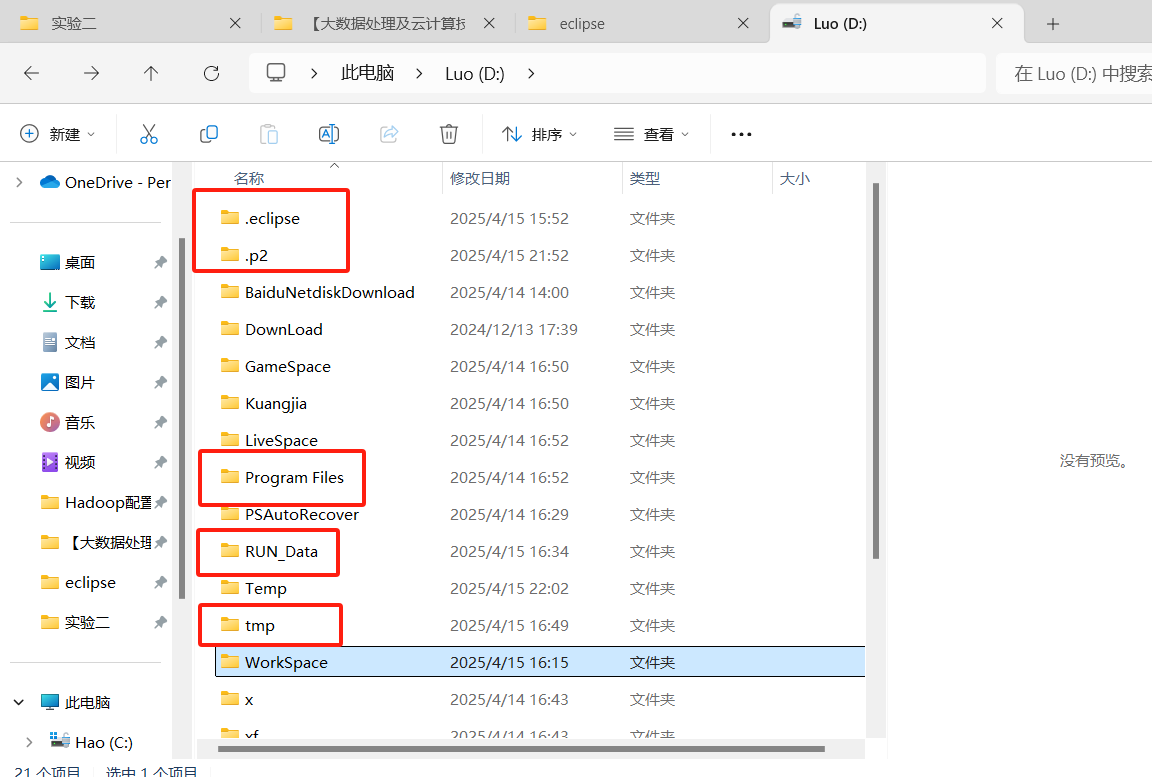The height and width of the screenshot is (777, 1152).
Task: Select the GameSpace folder icon
Action: [230, 366]
